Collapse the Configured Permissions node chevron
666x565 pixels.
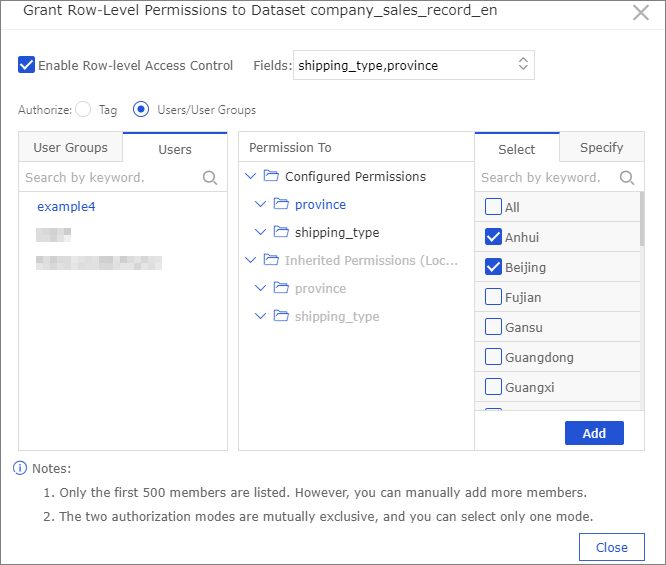tap(251, 176)
